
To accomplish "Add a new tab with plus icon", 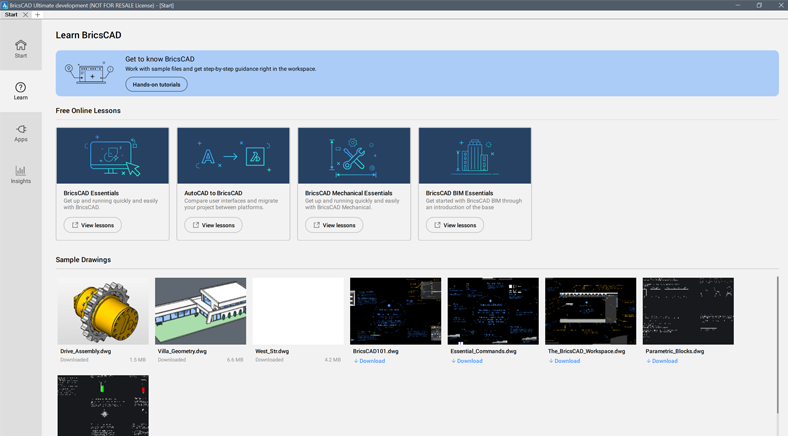I will pyautogui.click(x=37, y=15).
